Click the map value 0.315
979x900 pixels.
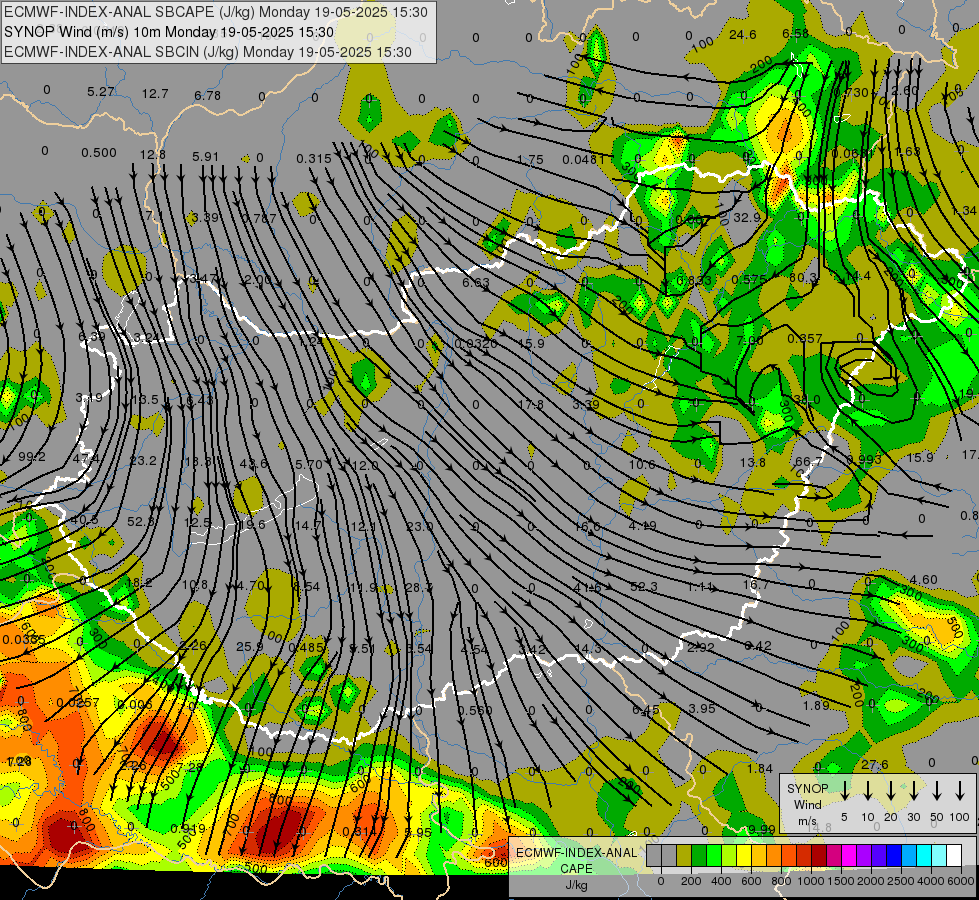coord(313,159)
